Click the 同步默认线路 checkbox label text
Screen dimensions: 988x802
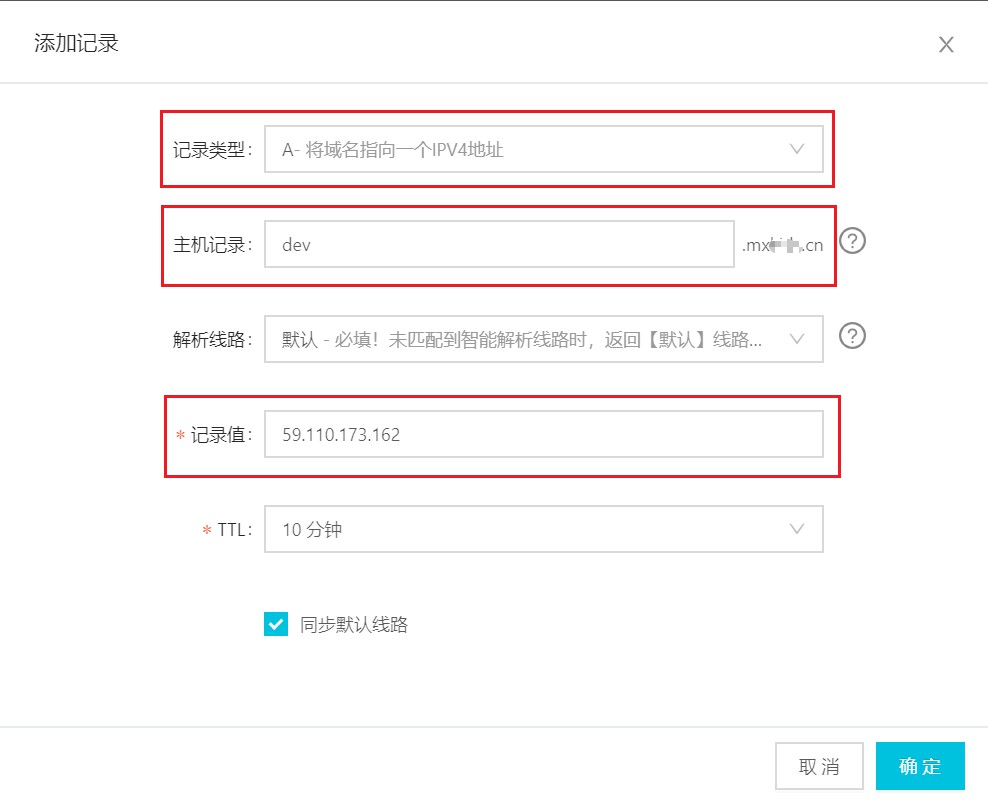354,625
